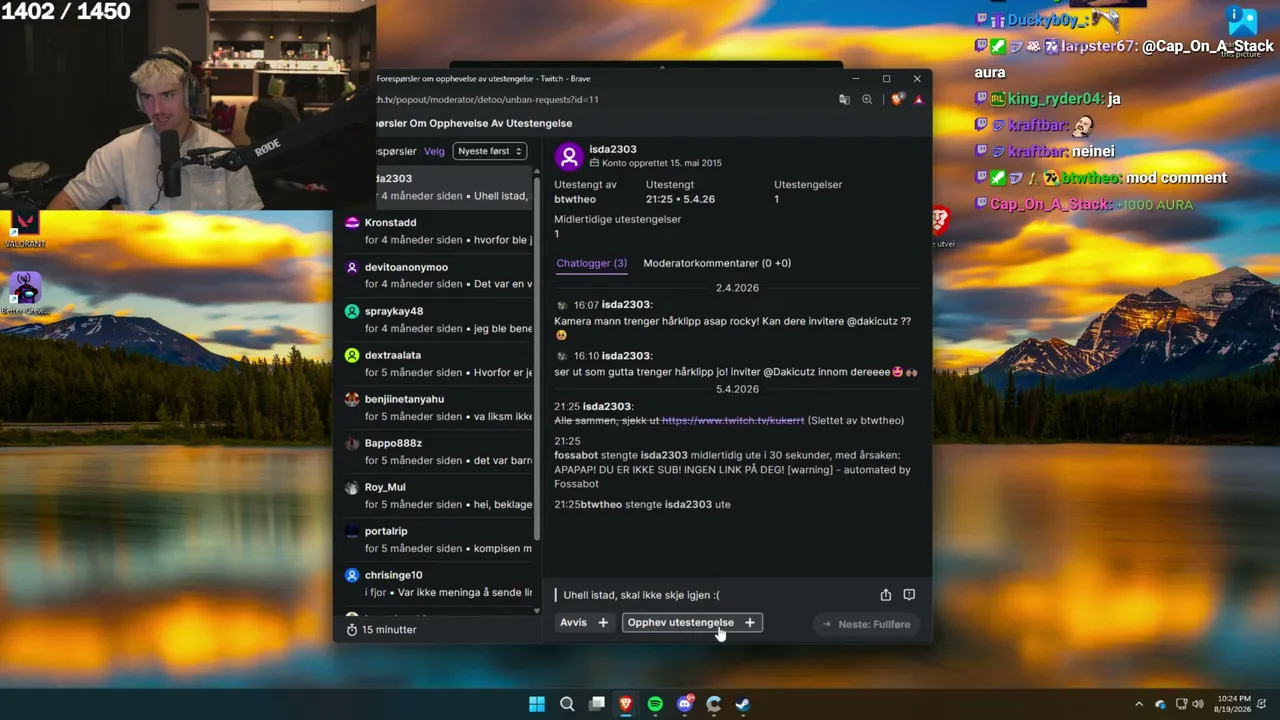Open Brave Rewards triangle icon

918,100
